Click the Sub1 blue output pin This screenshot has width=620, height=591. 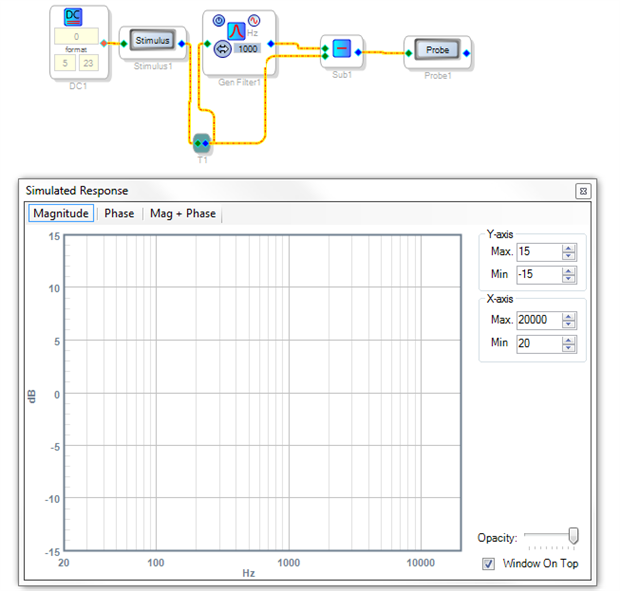[x=358, y=52]
